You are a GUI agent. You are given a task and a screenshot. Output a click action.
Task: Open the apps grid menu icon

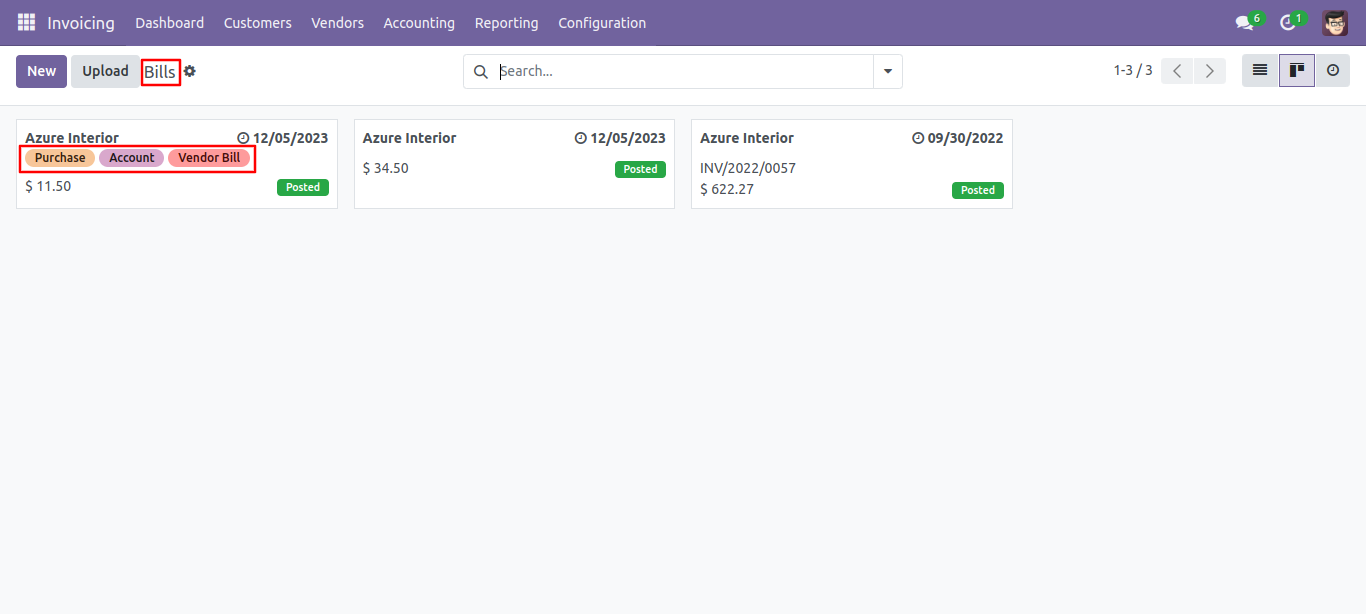pyautogui.click(x=26, y=22)
